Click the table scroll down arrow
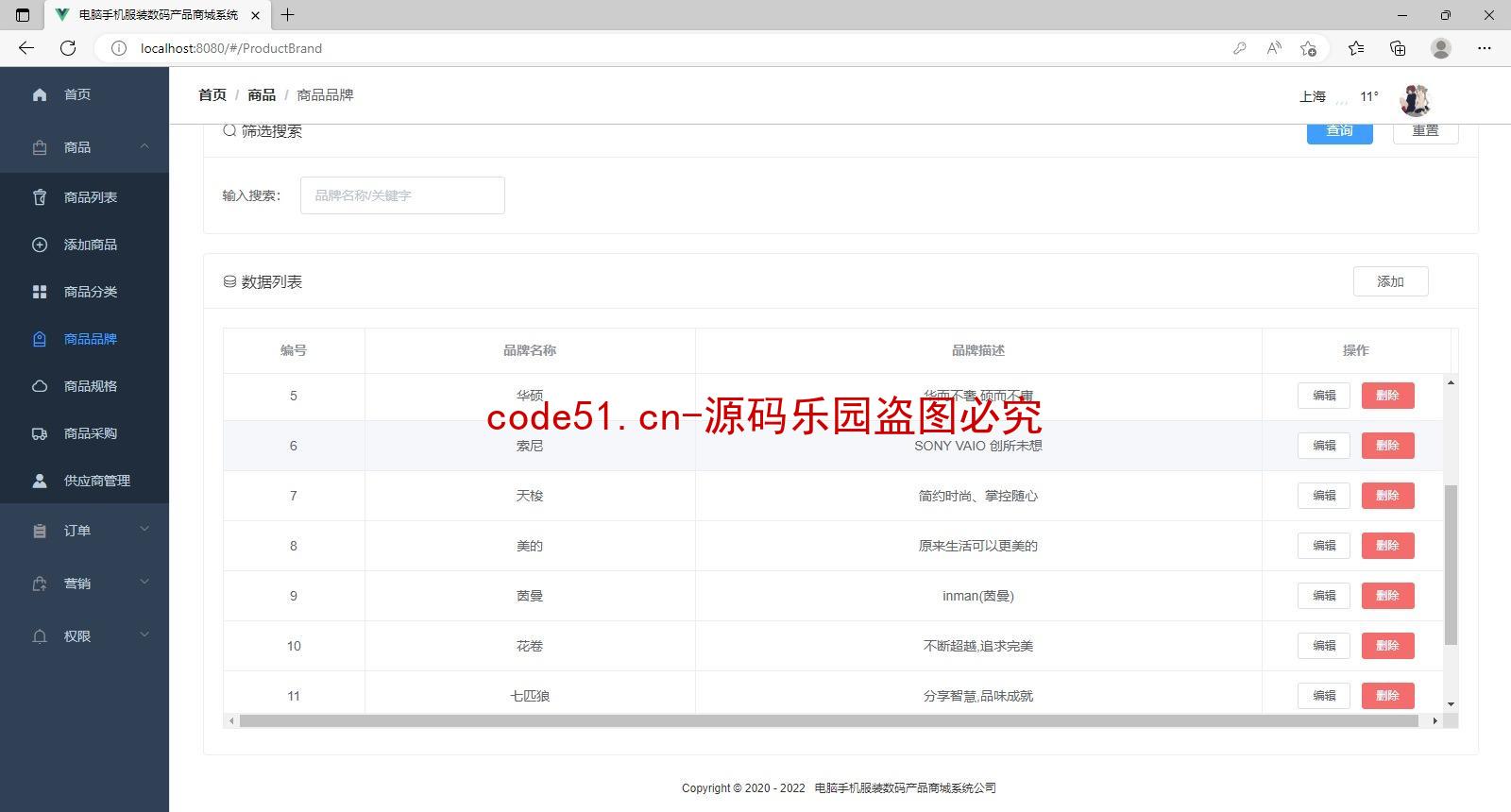 tap(1451, 704)
